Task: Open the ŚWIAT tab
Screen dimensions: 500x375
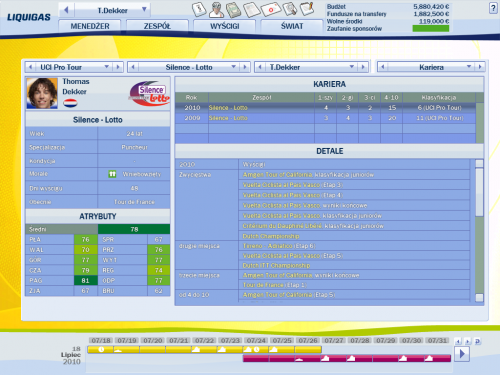Action: [x=292, y=26]
